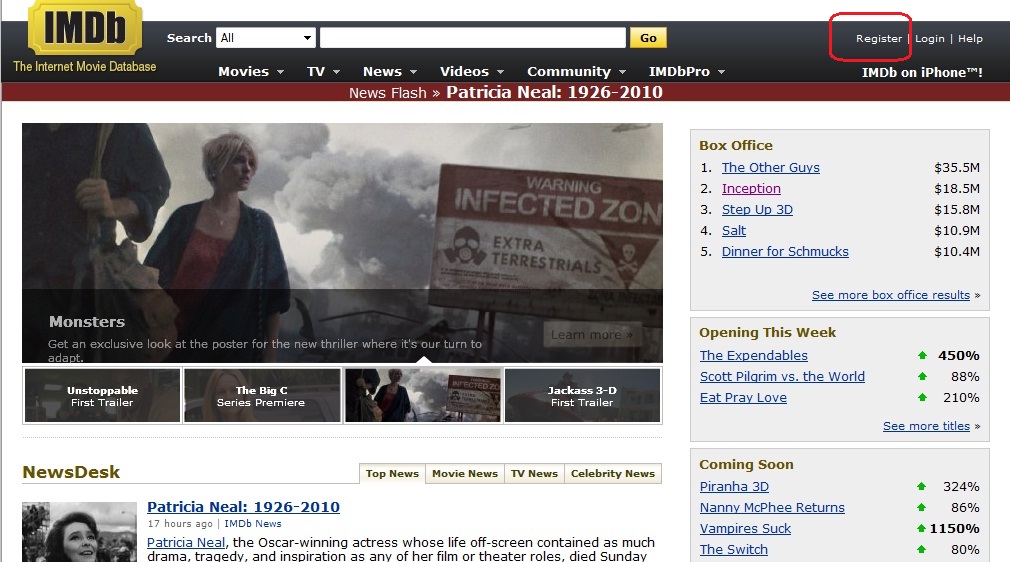Expand the News menu
The height and width of the screenshot is (562, 1010).
point(390,72)
